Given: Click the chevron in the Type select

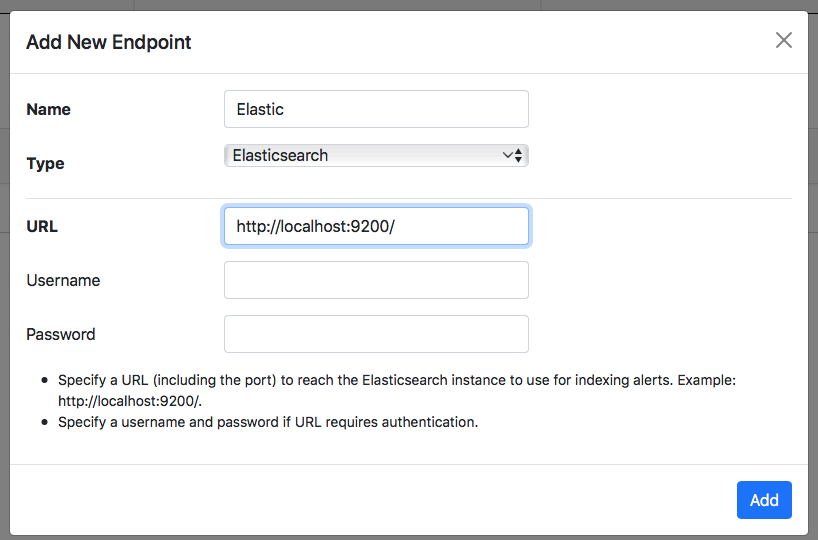Looking at the screenshot, I should coord(507,155).
